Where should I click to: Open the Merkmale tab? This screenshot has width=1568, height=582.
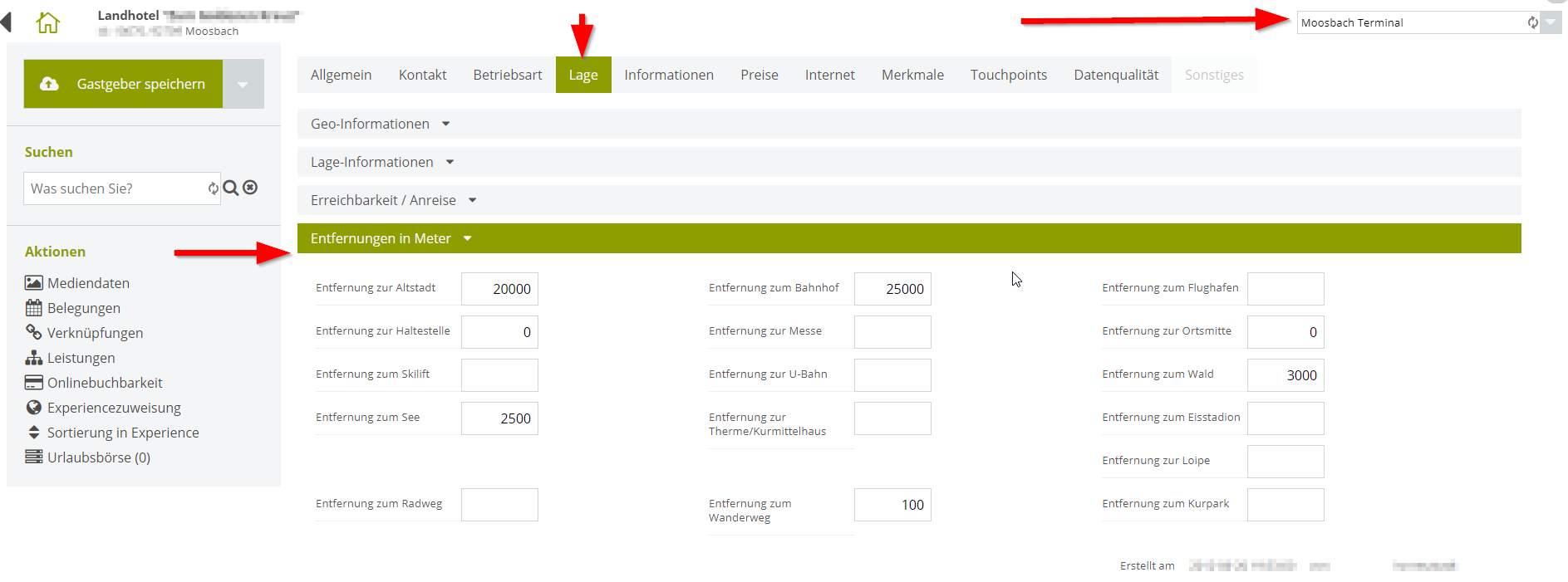coord(912,75)
